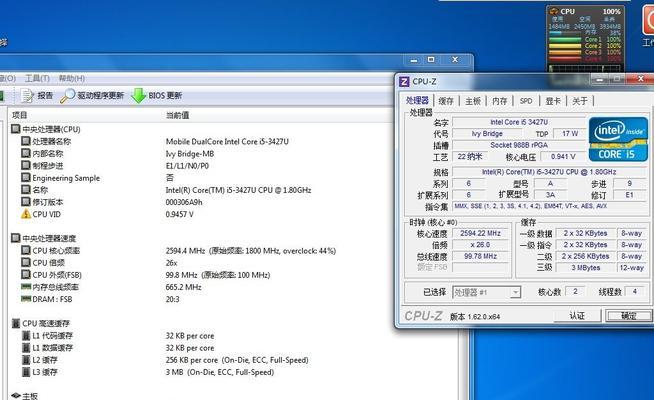Screen dimensions: 654x400
Task: Click the 报告 toolbar button label
Action: [x=45, y=96]
